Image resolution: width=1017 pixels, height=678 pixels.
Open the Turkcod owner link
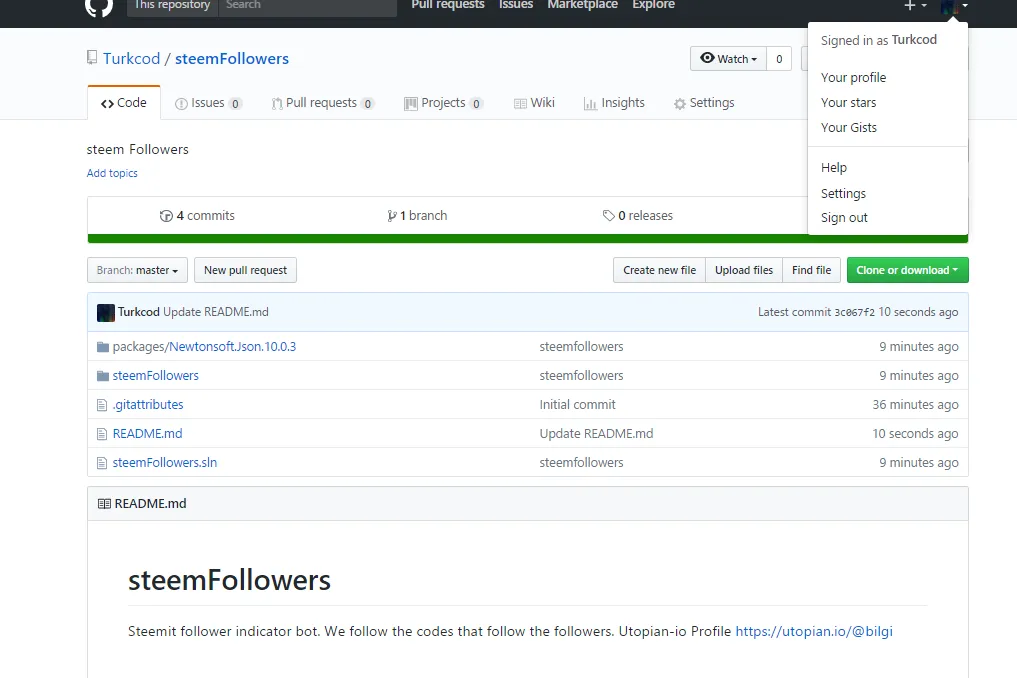point(132,58)
